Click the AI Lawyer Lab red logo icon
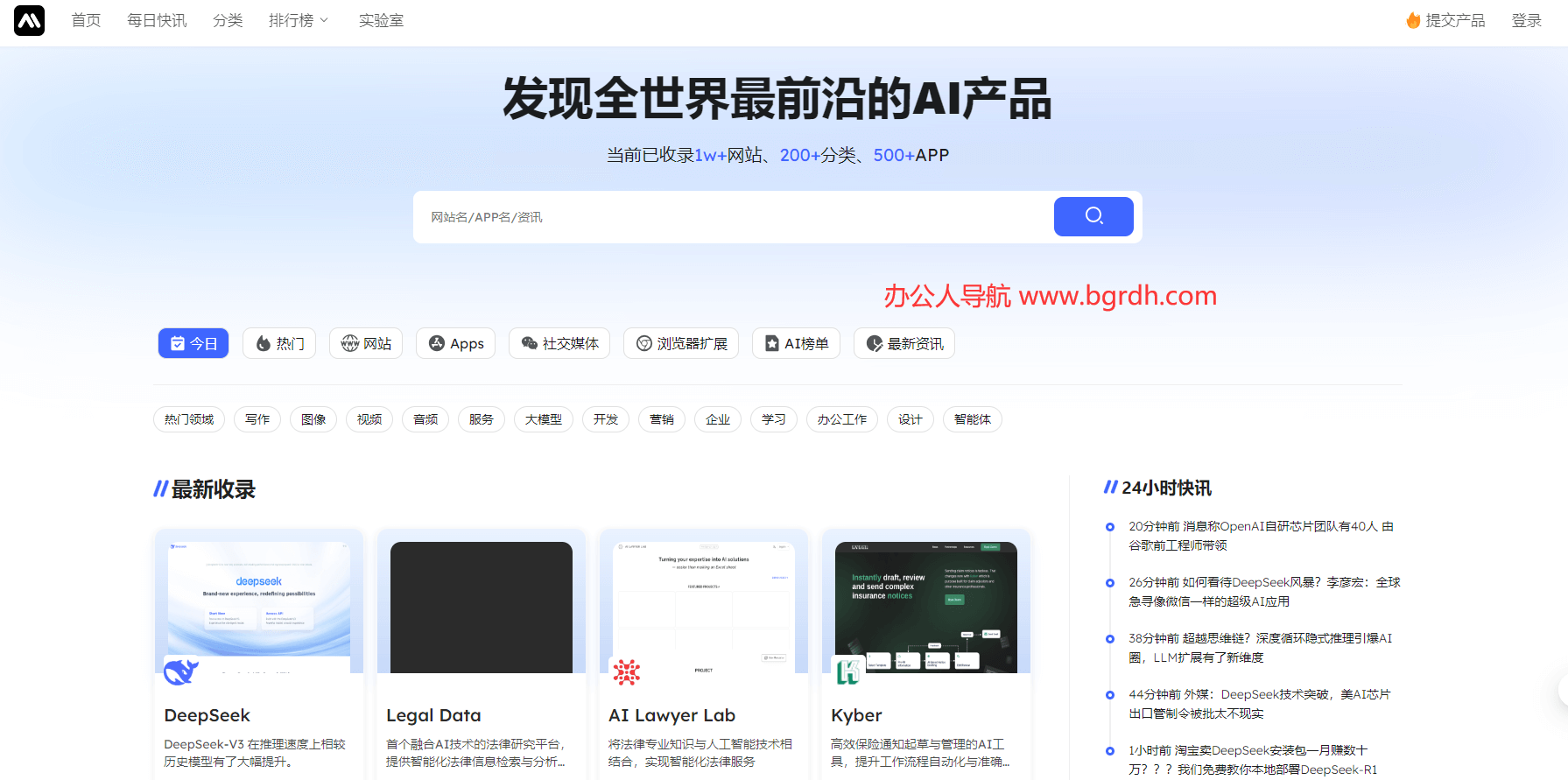Viewport: 1568px width, 780px height. [x=626, y=672]
